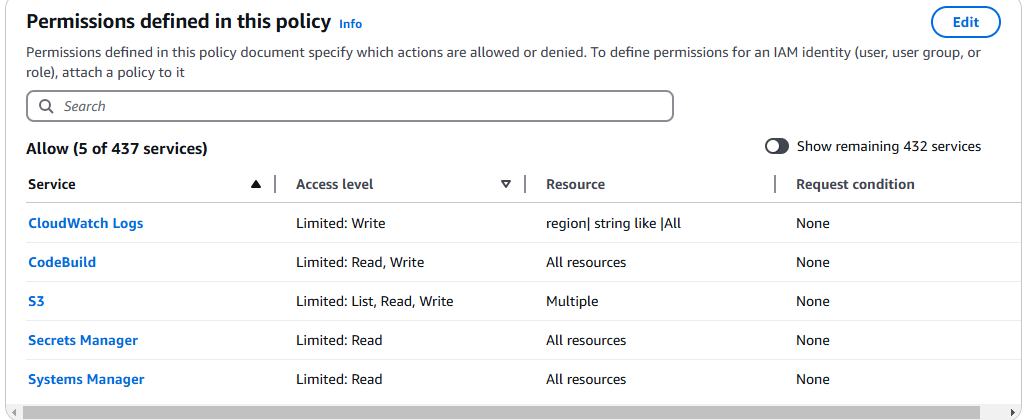The image size is (1029, 420).
Task: Open the Info link beside heading
Action: (350, 24)
